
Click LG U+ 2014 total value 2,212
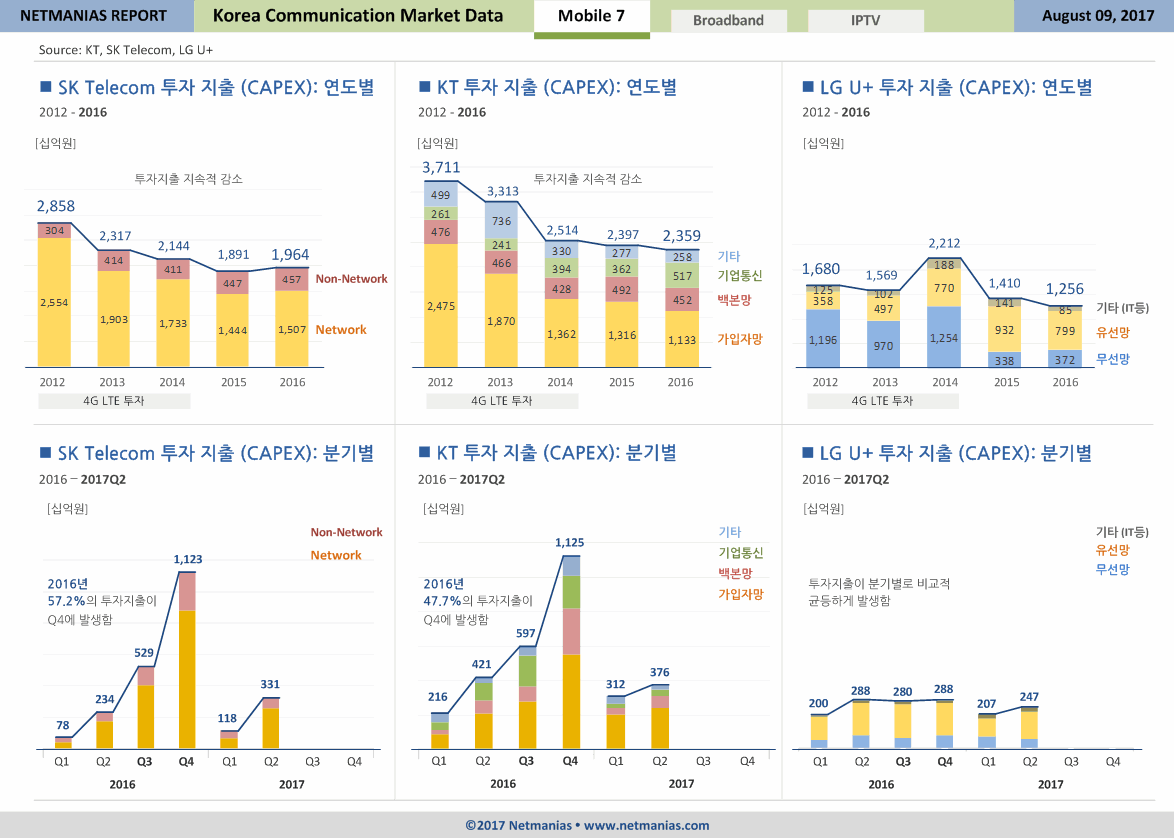click(x=944, y=243)
